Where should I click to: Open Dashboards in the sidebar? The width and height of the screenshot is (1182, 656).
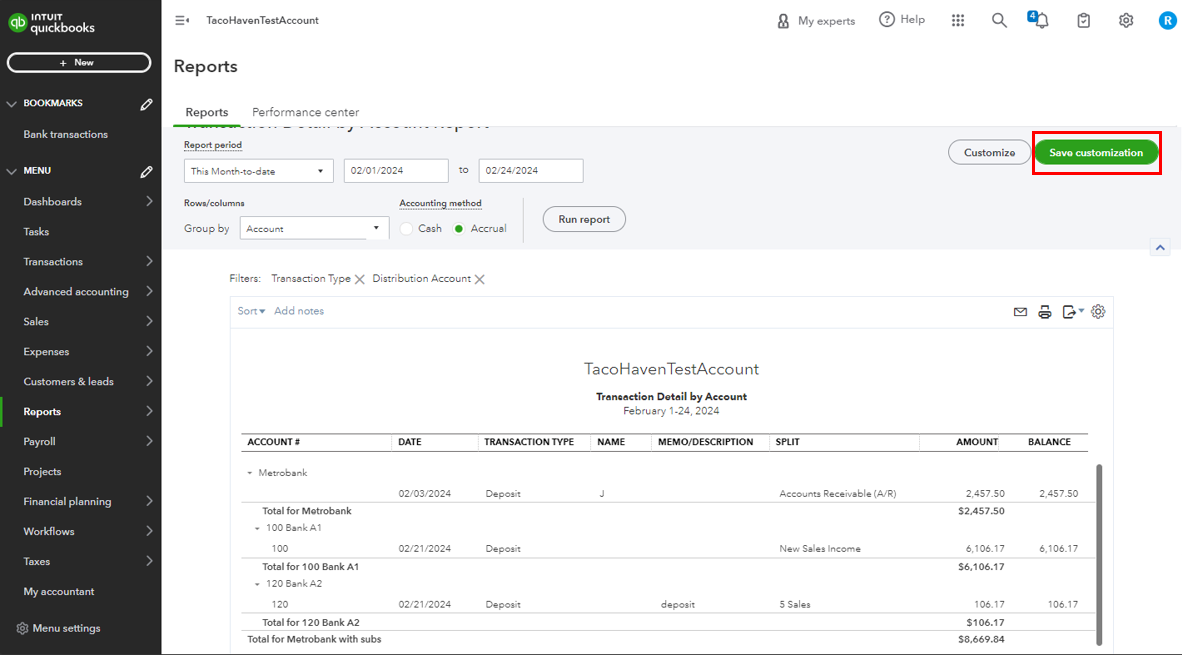(x=81, y=202)
